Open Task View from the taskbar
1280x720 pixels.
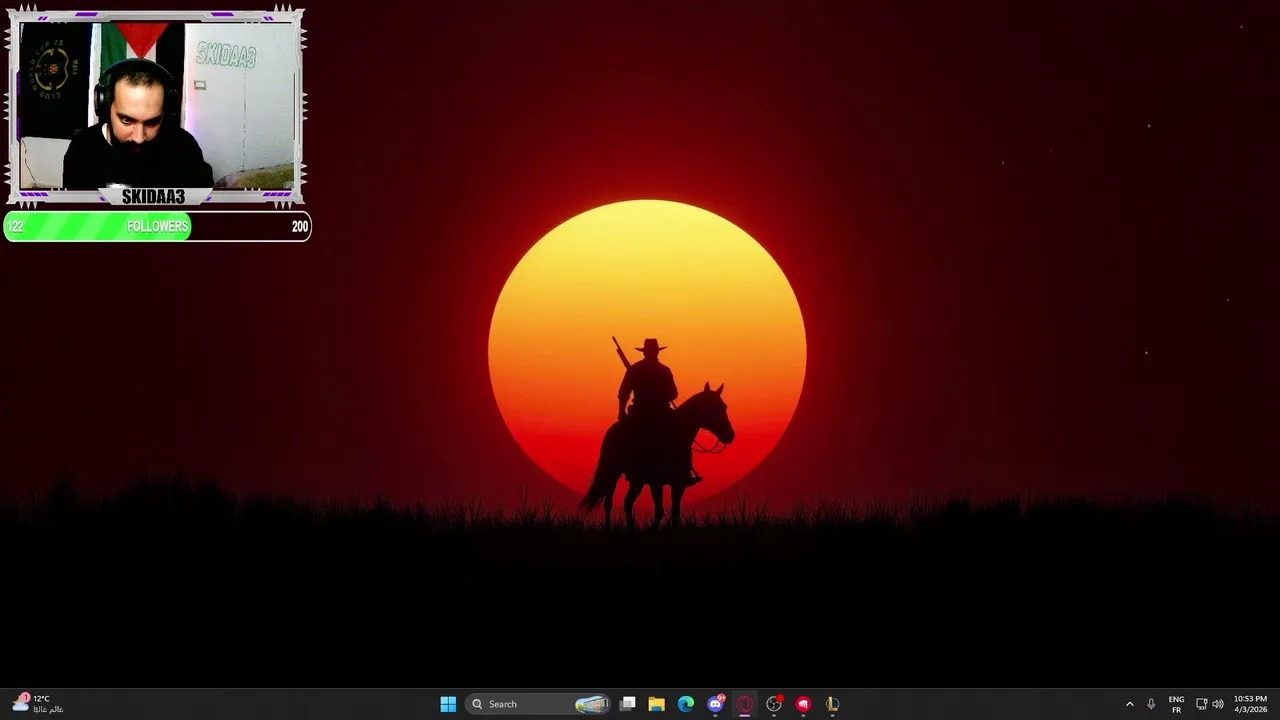[627, 704]
